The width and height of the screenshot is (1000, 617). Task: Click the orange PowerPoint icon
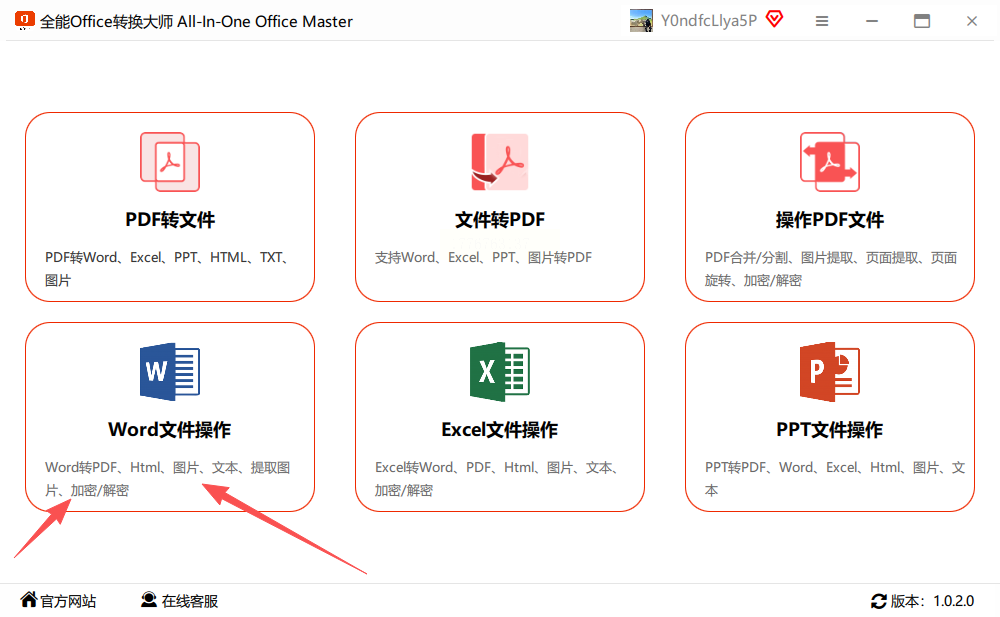point(830,371)
